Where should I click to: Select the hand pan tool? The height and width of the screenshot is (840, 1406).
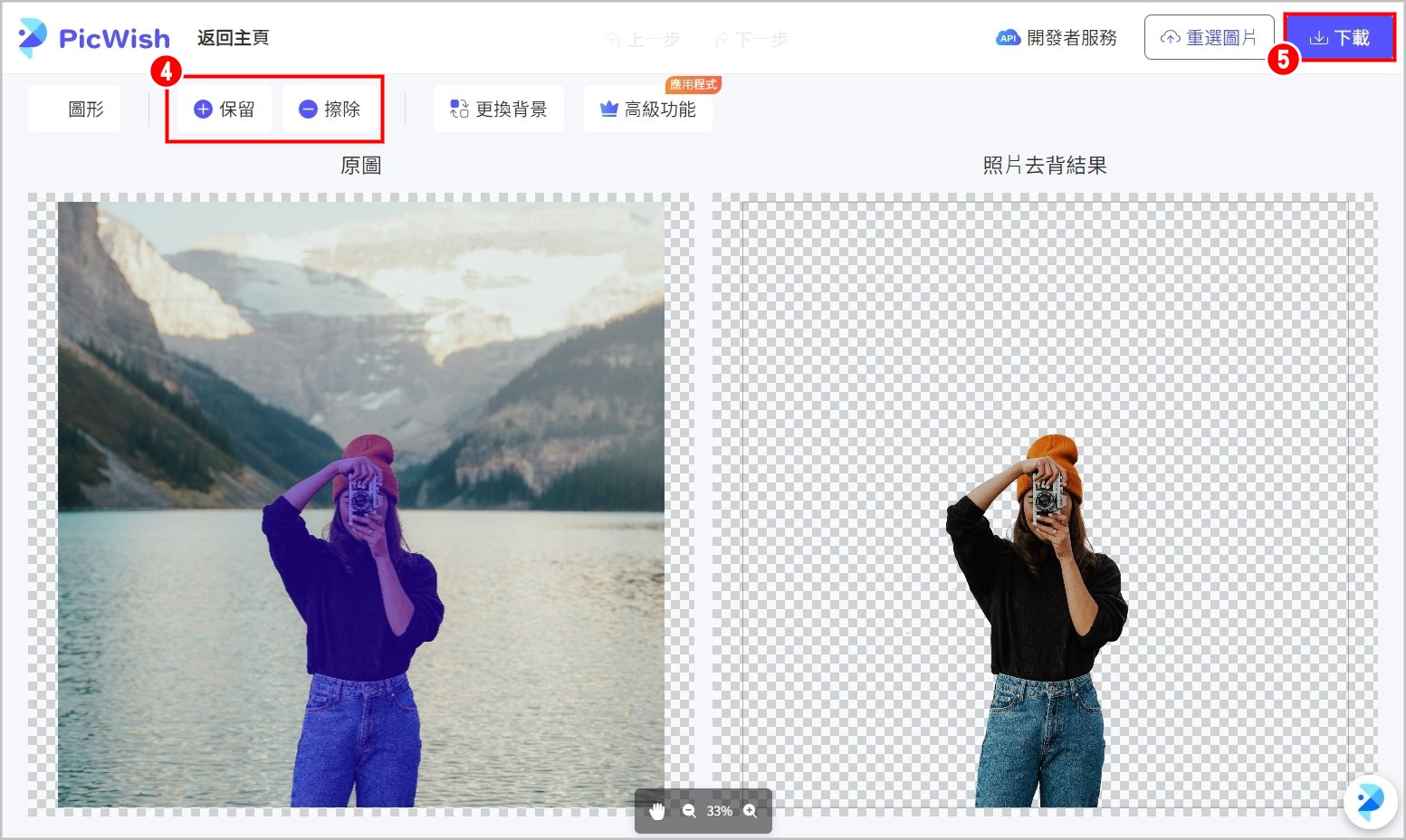point(657,811)
